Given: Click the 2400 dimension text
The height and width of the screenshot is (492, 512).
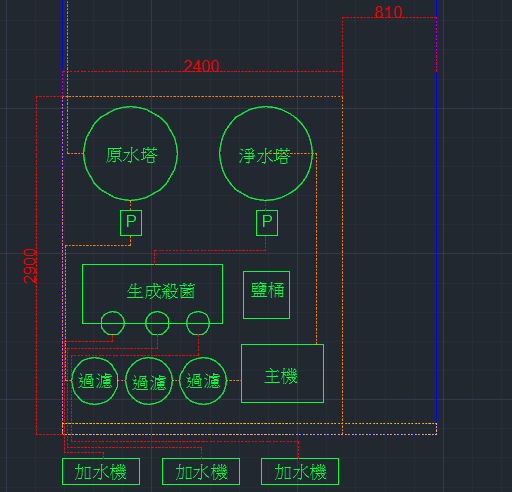Looking at the screenshot, I should (x=202, y=66).
